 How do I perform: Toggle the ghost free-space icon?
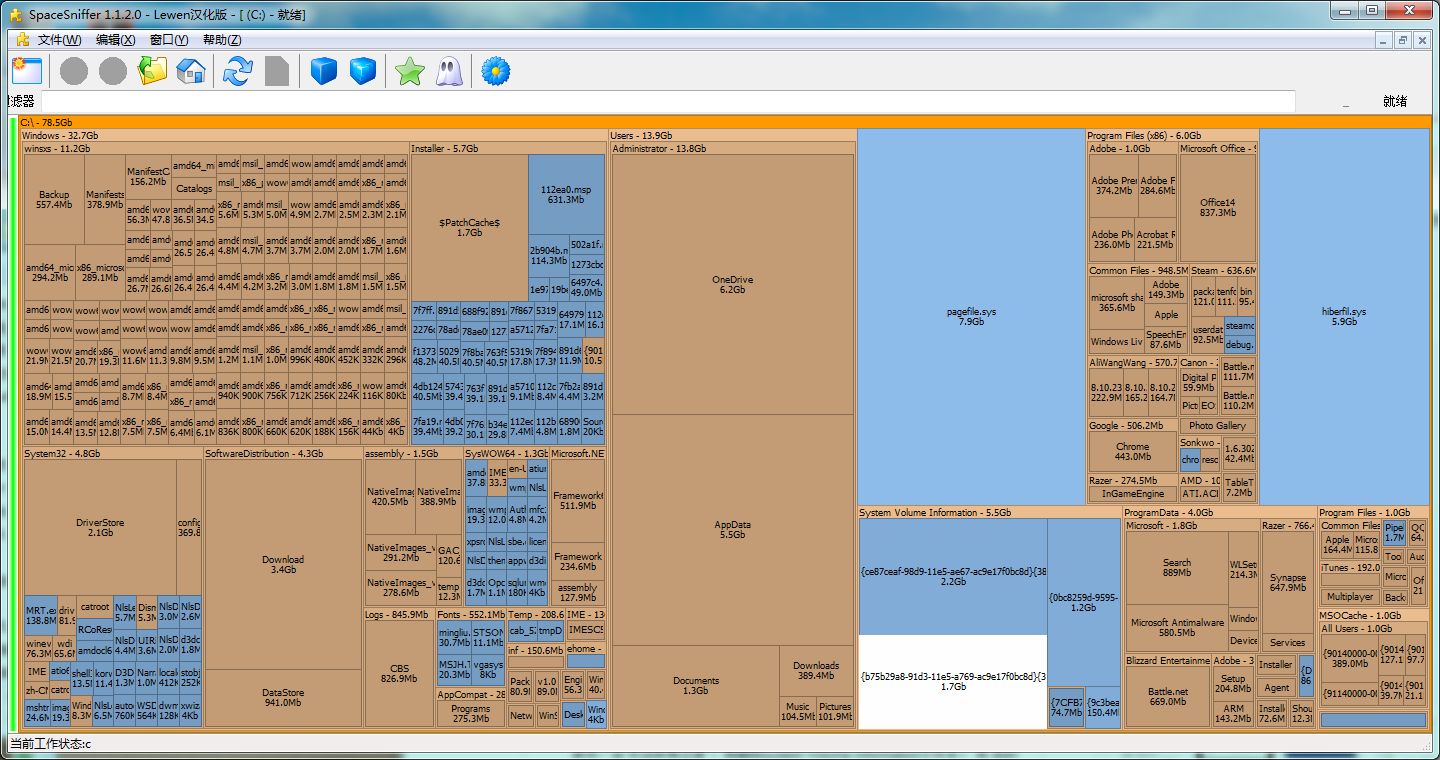(x=449, y=71)
